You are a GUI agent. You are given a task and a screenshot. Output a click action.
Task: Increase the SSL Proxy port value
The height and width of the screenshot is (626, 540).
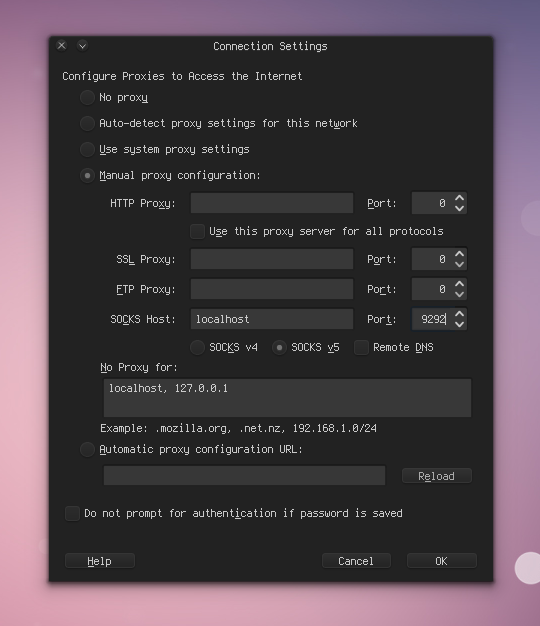point(459,254)
